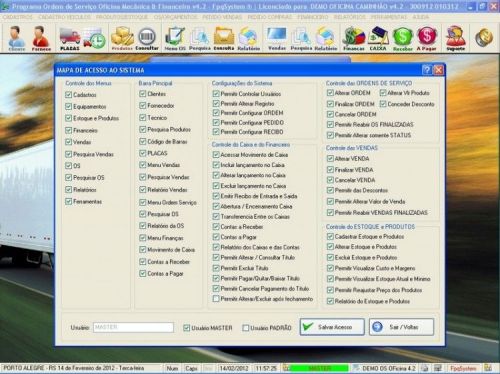Toggle Estoque e Produtos menu checkbox
500x374 pixels.
68,118
